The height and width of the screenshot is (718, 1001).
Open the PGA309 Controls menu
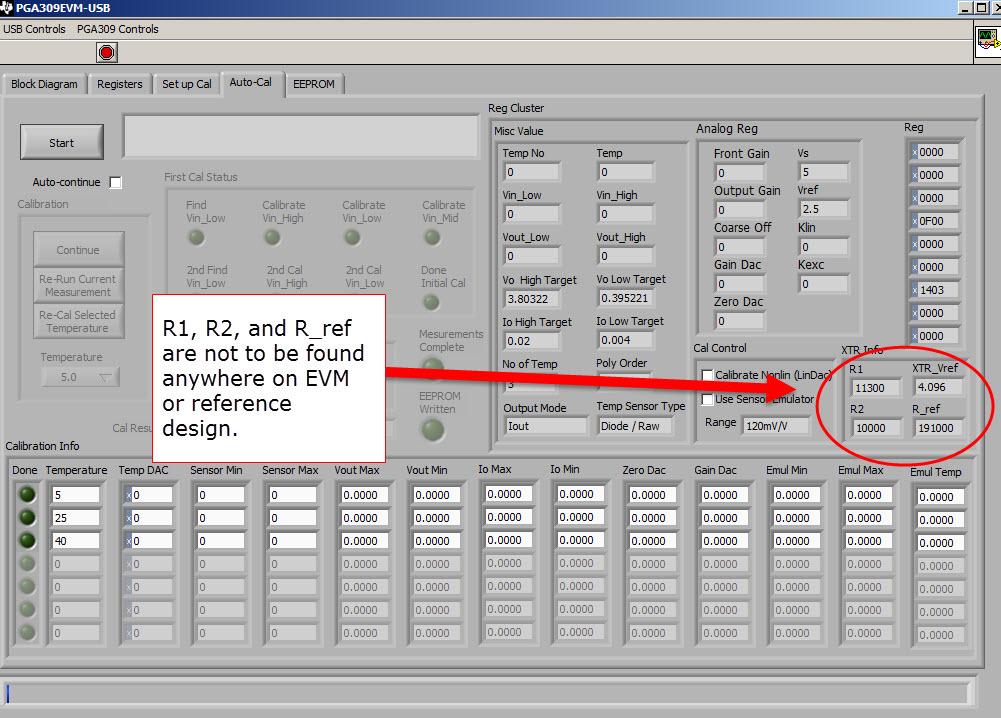(x=117, y=29)
